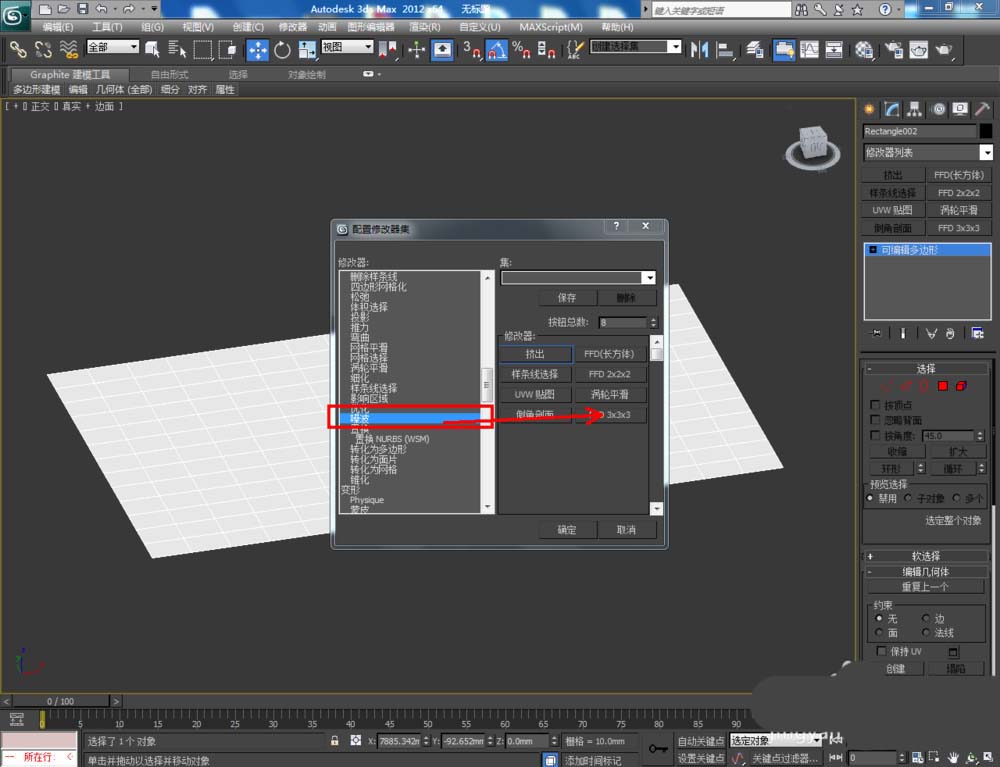Select Element sub-object level red cube
Screen dimensions: 1000x767
coord(961,386)
